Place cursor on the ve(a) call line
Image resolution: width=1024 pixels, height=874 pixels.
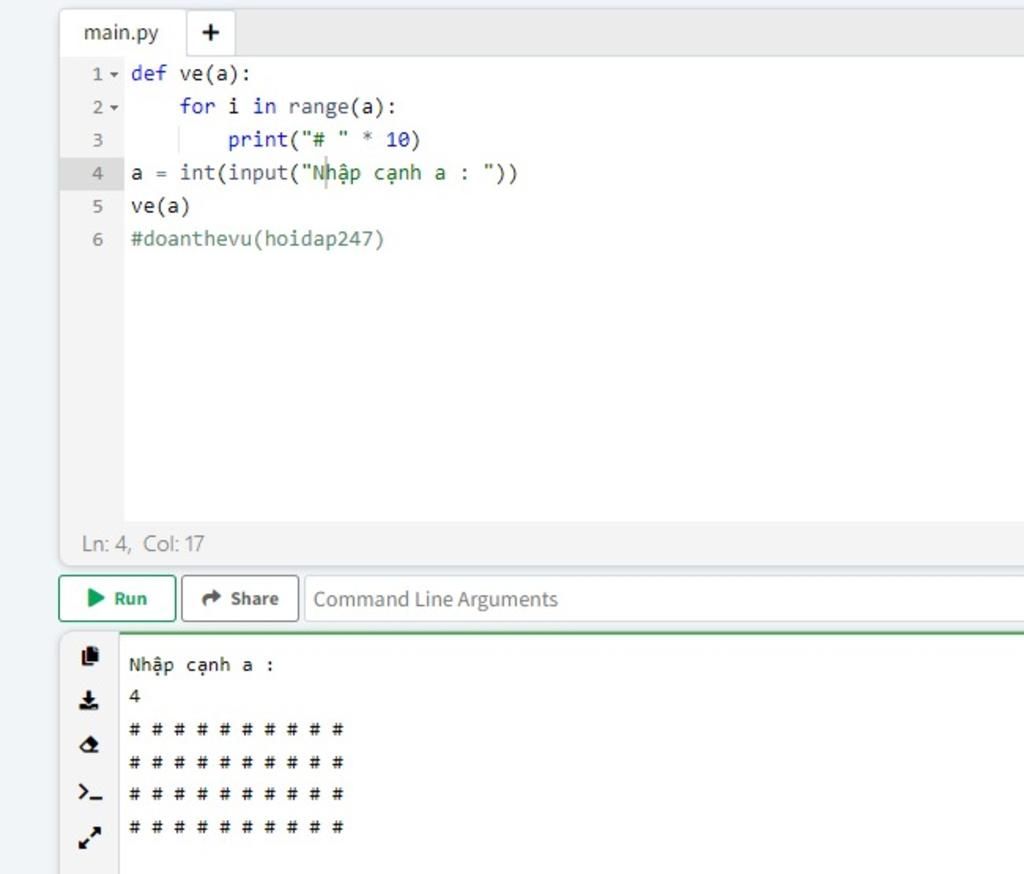(160, 206)
